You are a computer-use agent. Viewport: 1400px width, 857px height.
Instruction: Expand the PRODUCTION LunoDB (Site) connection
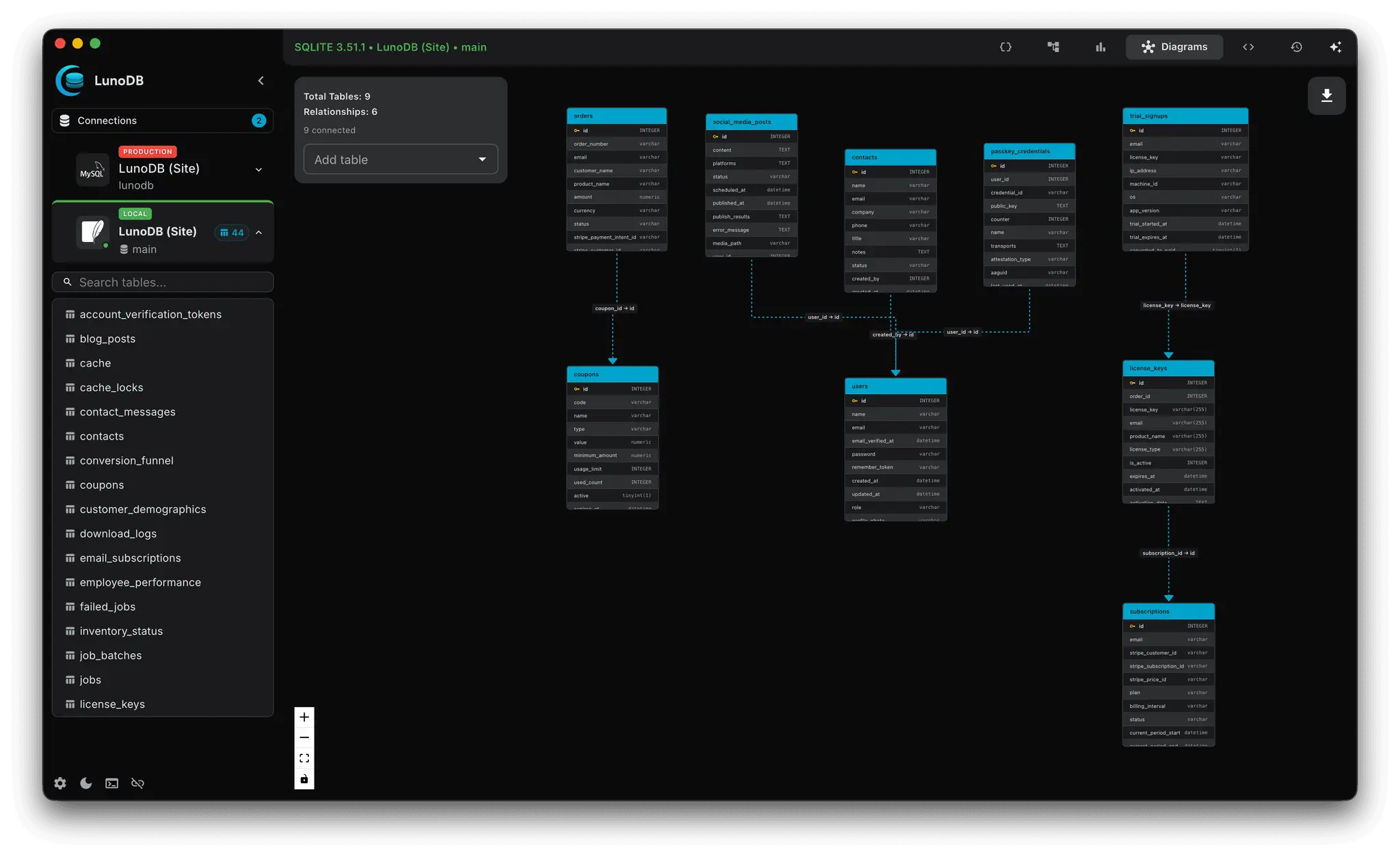pos(258,170)
